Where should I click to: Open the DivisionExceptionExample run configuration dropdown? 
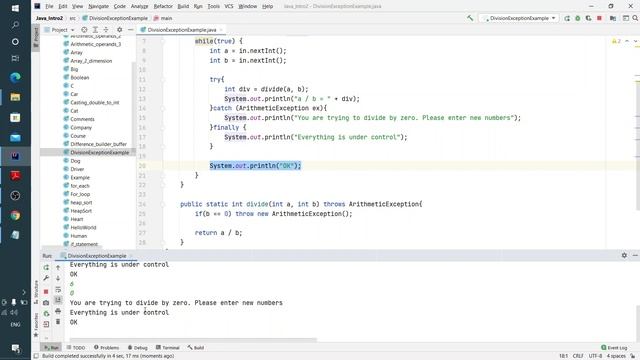pos(519,18)
